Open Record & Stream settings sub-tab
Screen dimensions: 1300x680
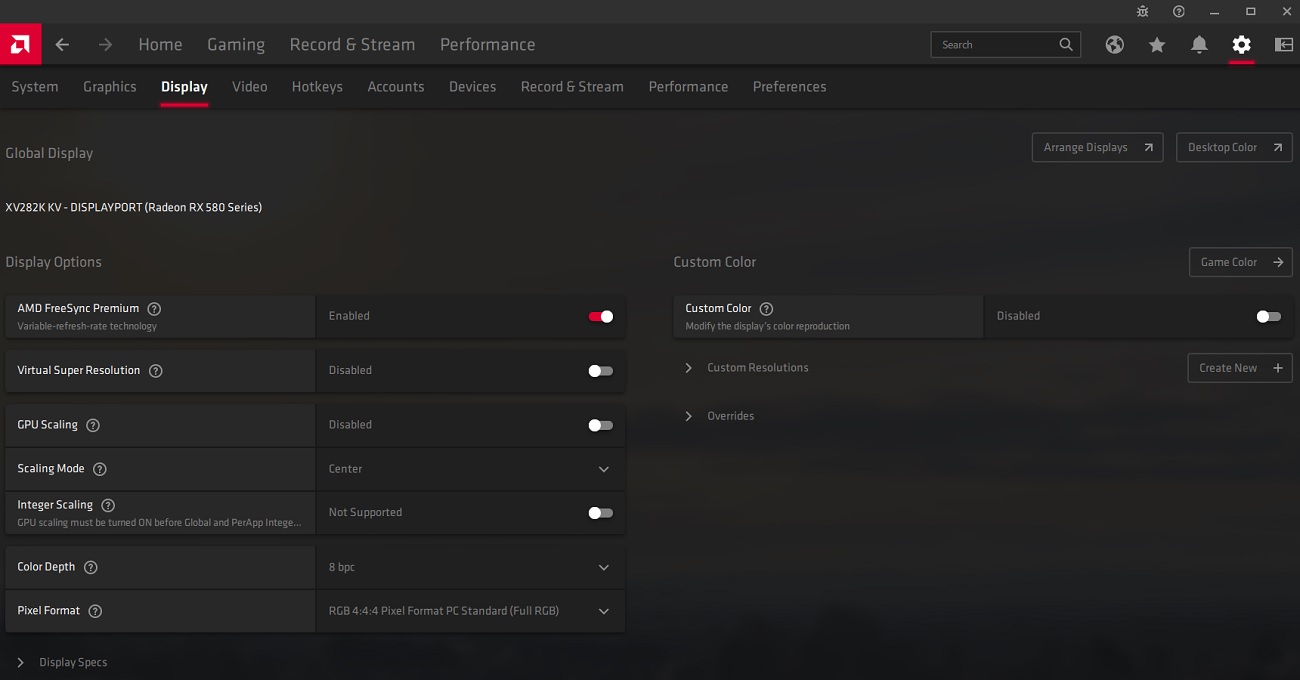click(572, 87)
